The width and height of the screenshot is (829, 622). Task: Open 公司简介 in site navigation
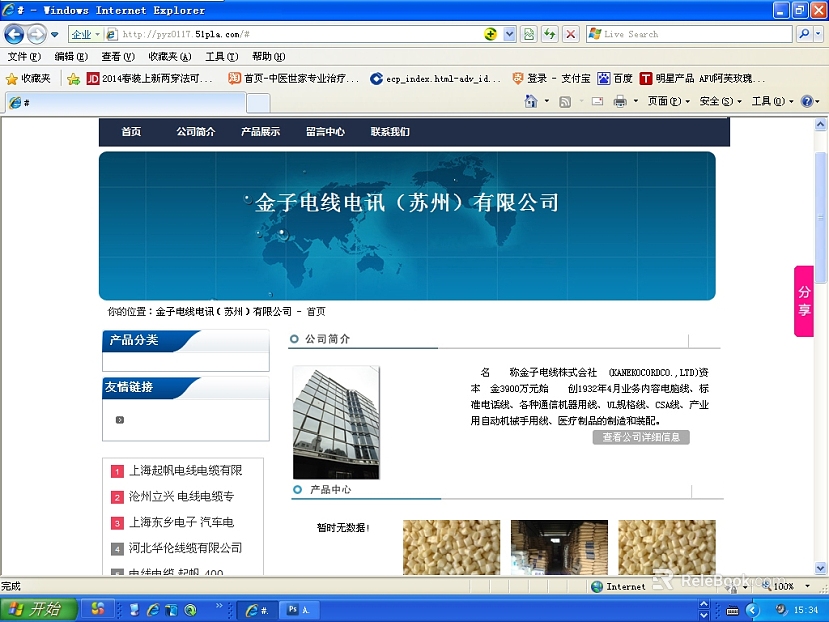(x=196, y=132)
